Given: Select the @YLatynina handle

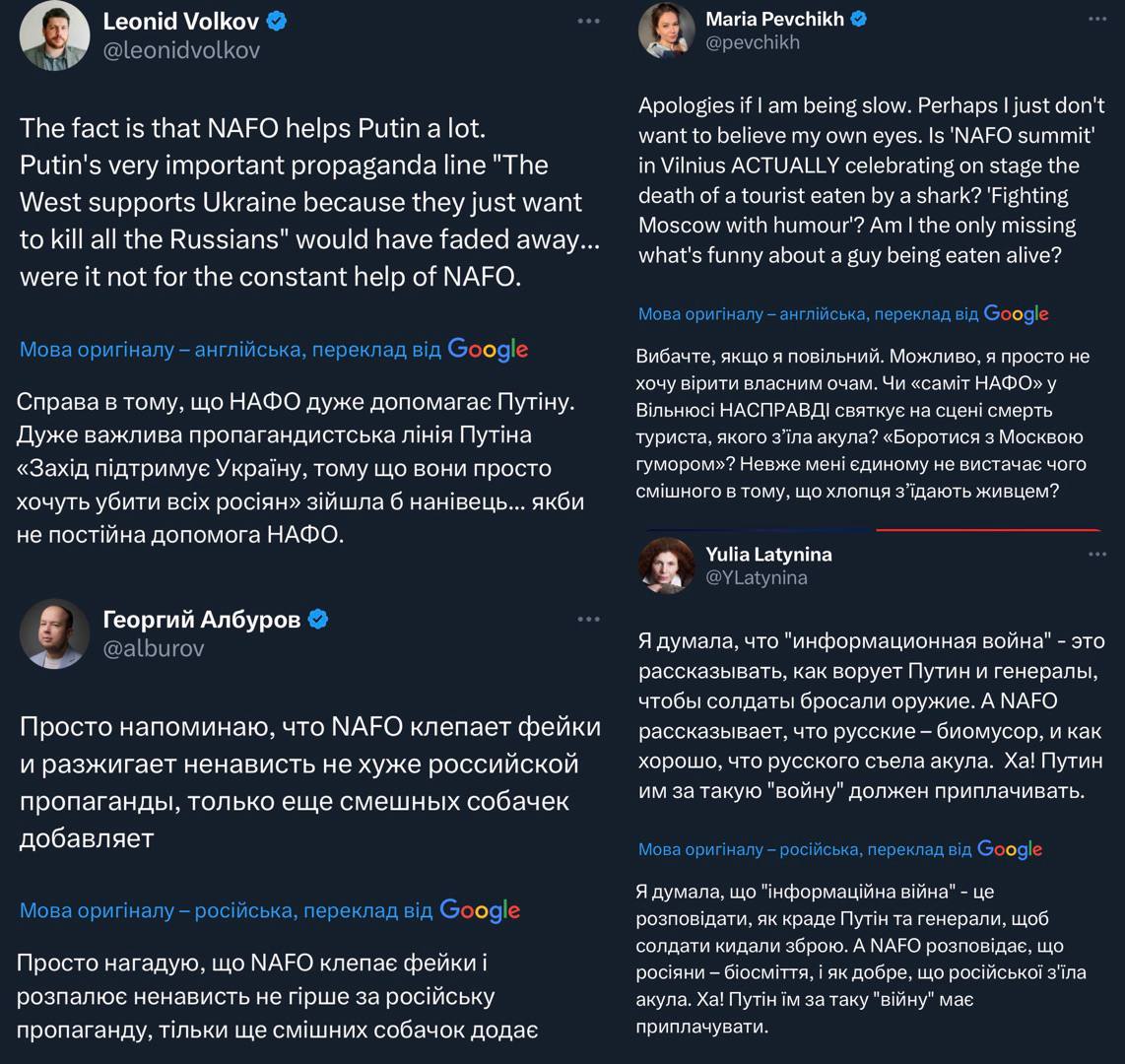Looking at the screenshot, I should coord(757,578).
